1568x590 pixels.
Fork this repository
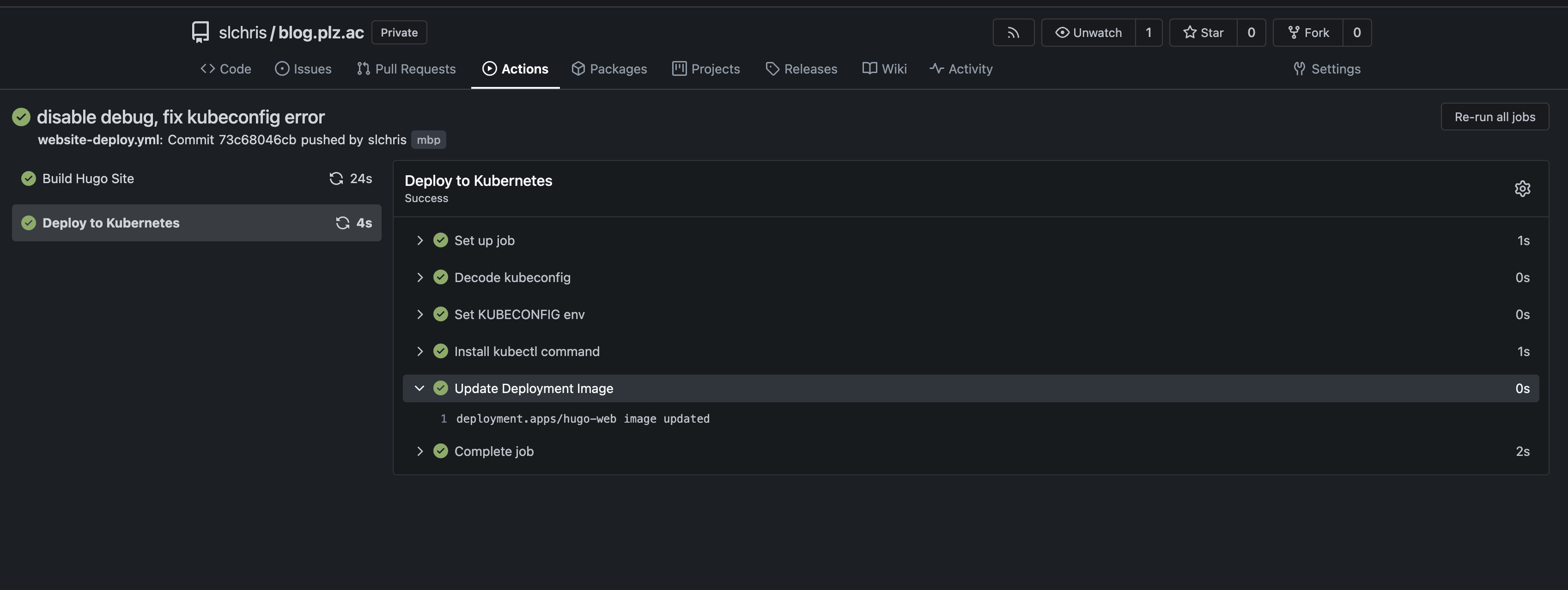point(1308,32)
